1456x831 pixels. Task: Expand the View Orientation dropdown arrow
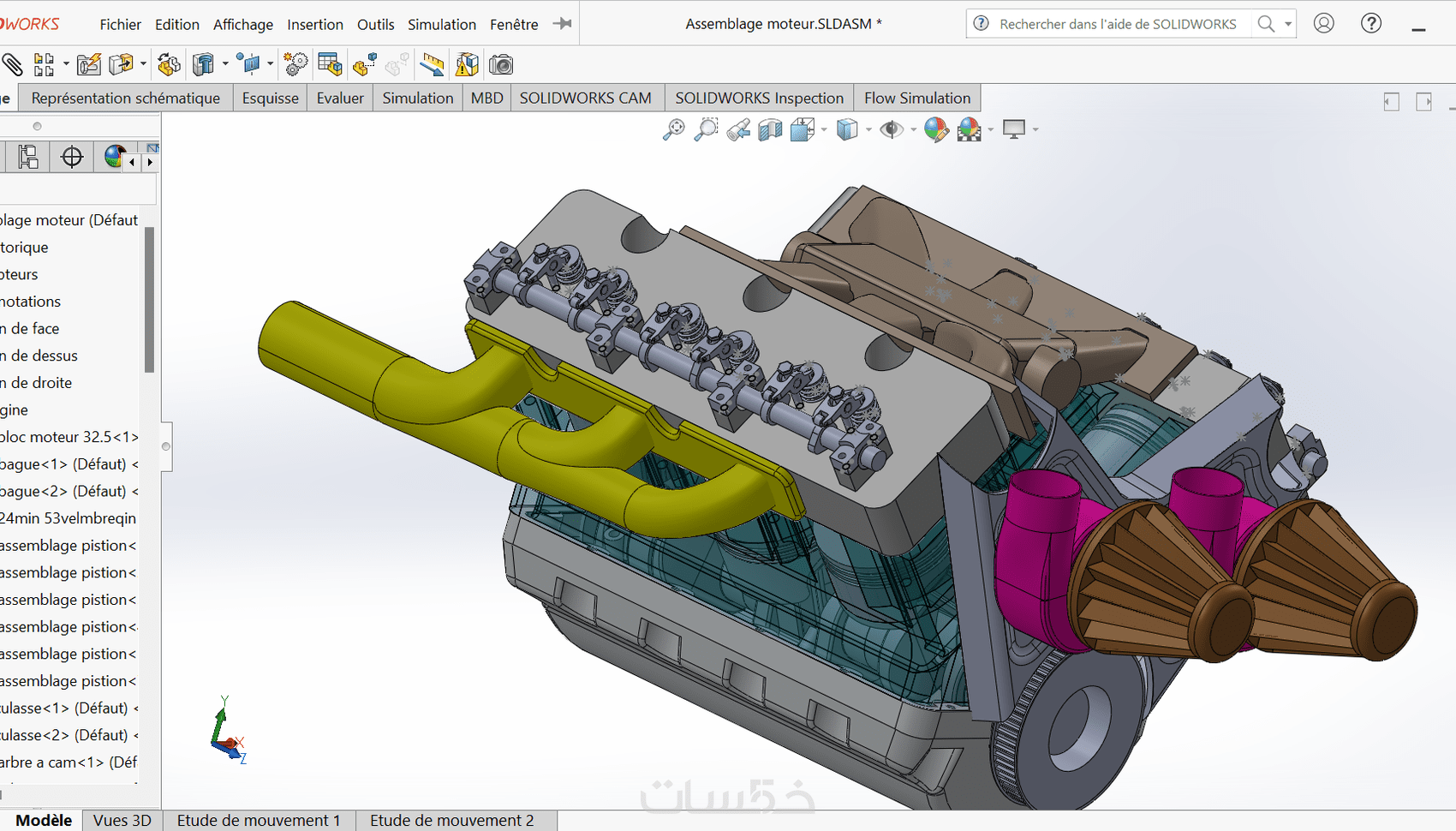point(824,130)
